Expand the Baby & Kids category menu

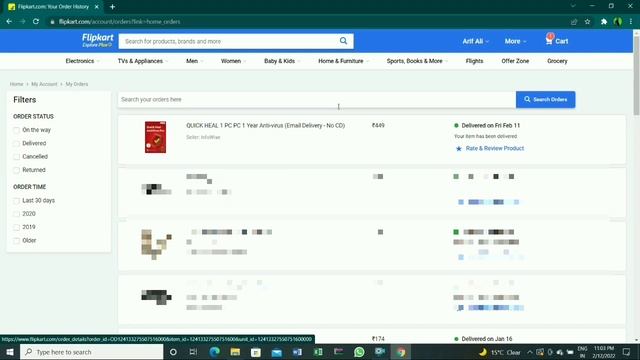[x=282, y=61]
